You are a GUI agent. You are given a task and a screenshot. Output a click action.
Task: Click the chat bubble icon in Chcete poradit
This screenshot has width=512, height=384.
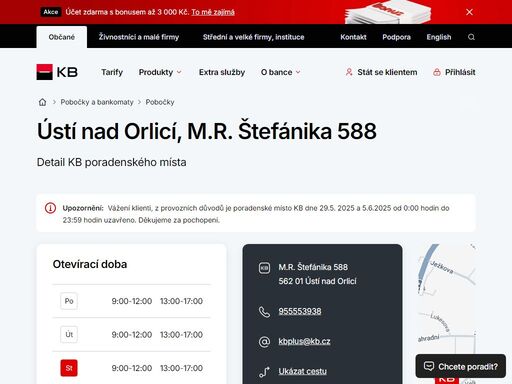[429, 366]
